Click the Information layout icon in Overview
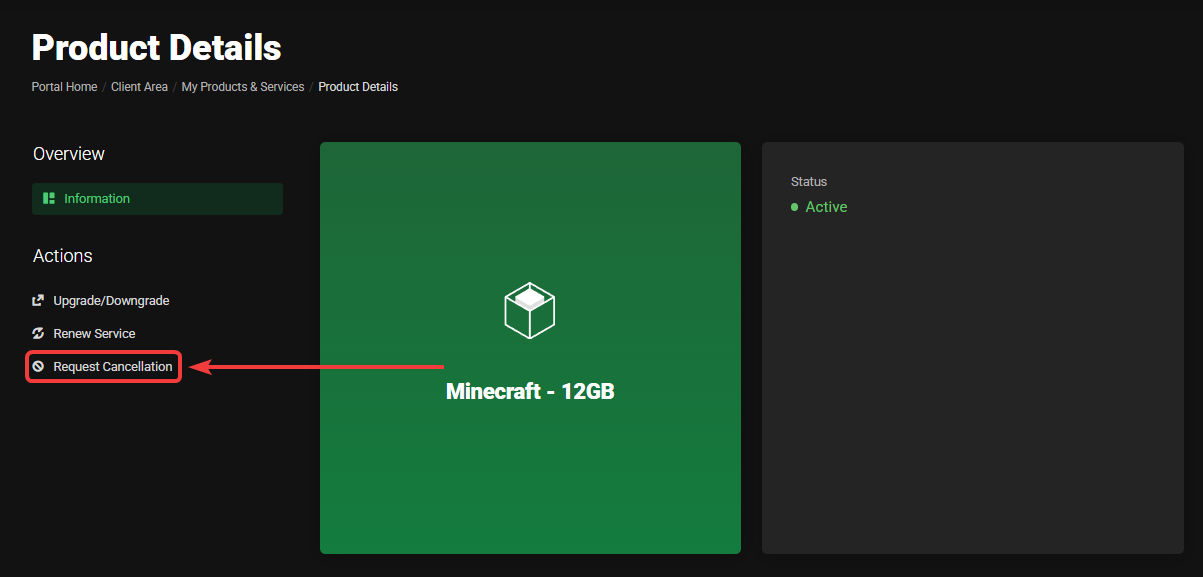 coord(48,199)
